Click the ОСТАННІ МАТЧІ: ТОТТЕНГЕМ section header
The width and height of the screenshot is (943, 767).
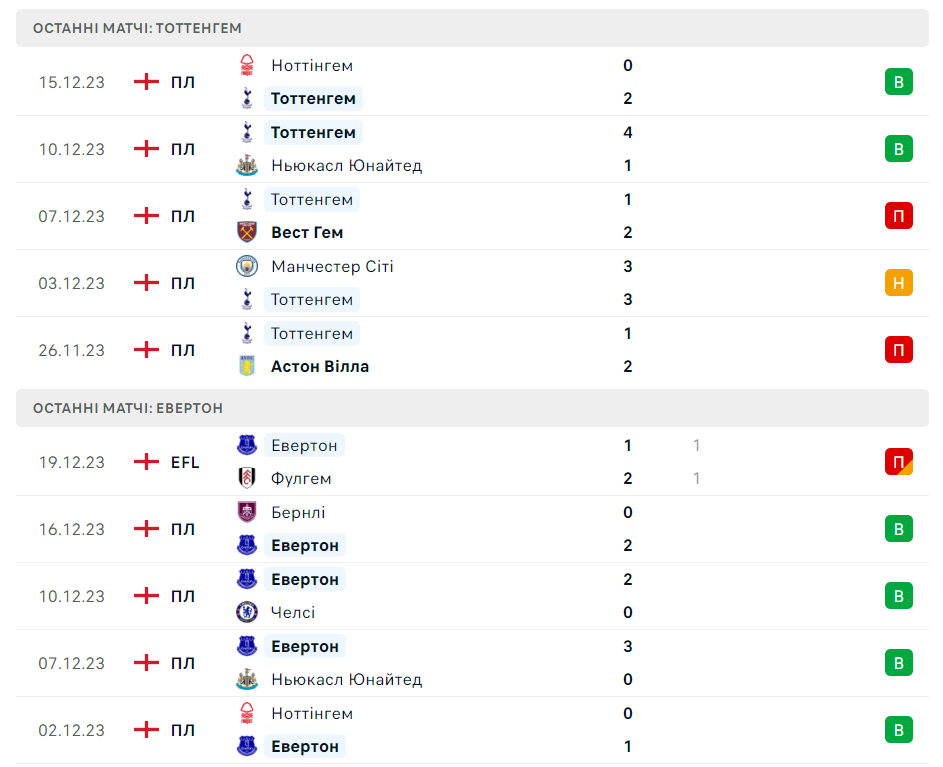[x=137, y=28]
